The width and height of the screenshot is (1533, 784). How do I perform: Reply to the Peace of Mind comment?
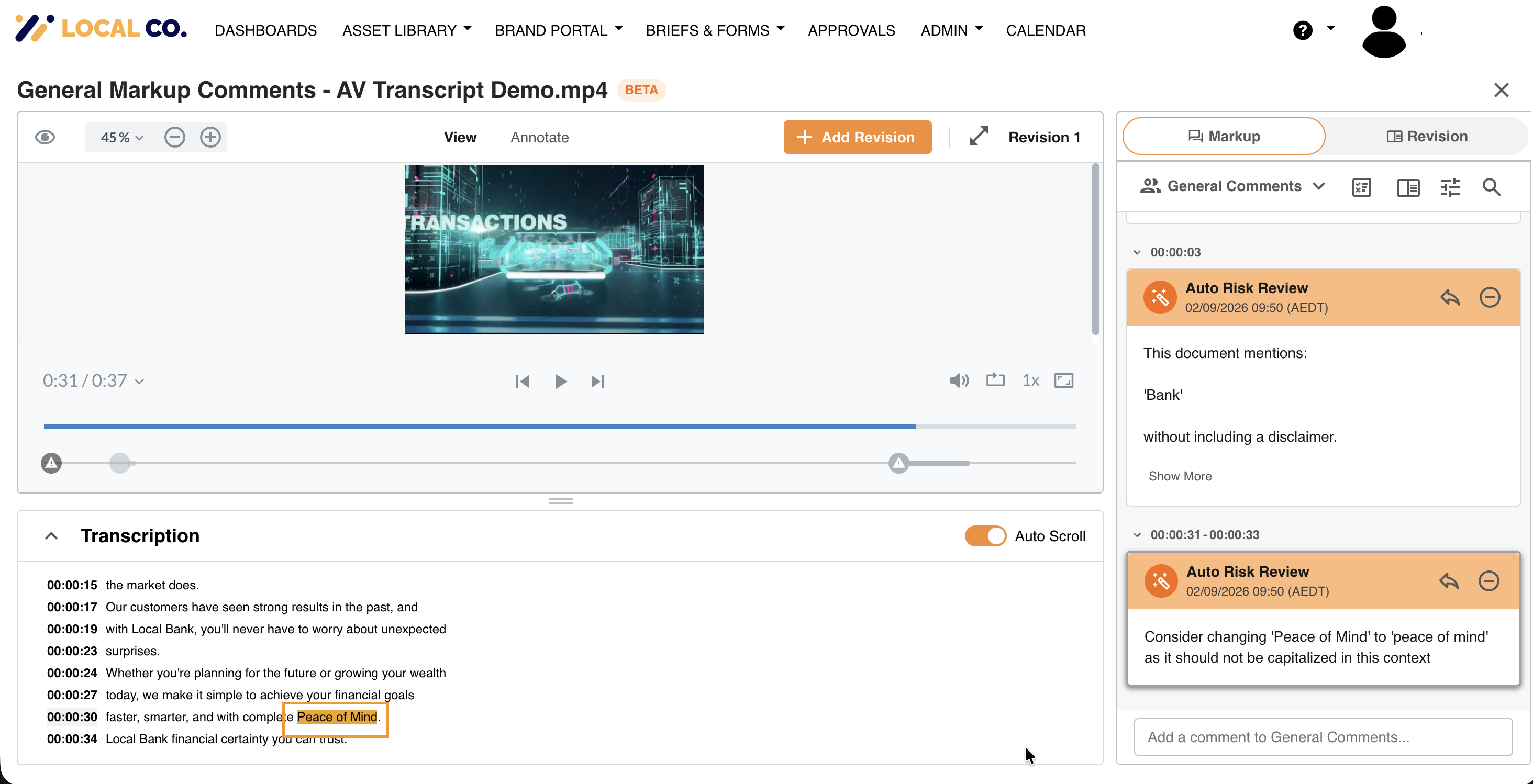pyautogui.click(x=1449, y=581)
